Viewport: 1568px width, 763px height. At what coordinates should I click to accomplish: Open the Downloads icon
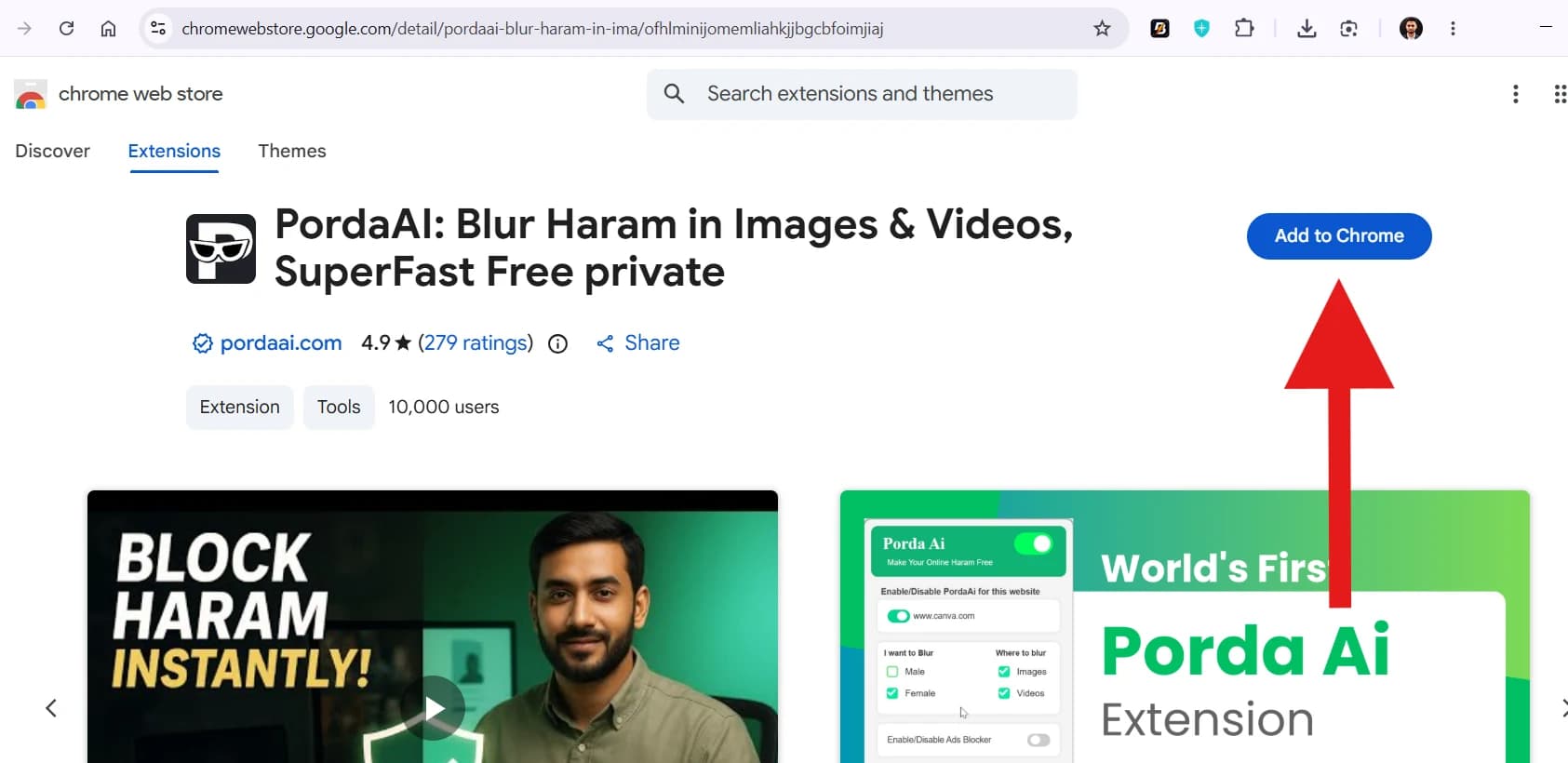(1307, 28)
